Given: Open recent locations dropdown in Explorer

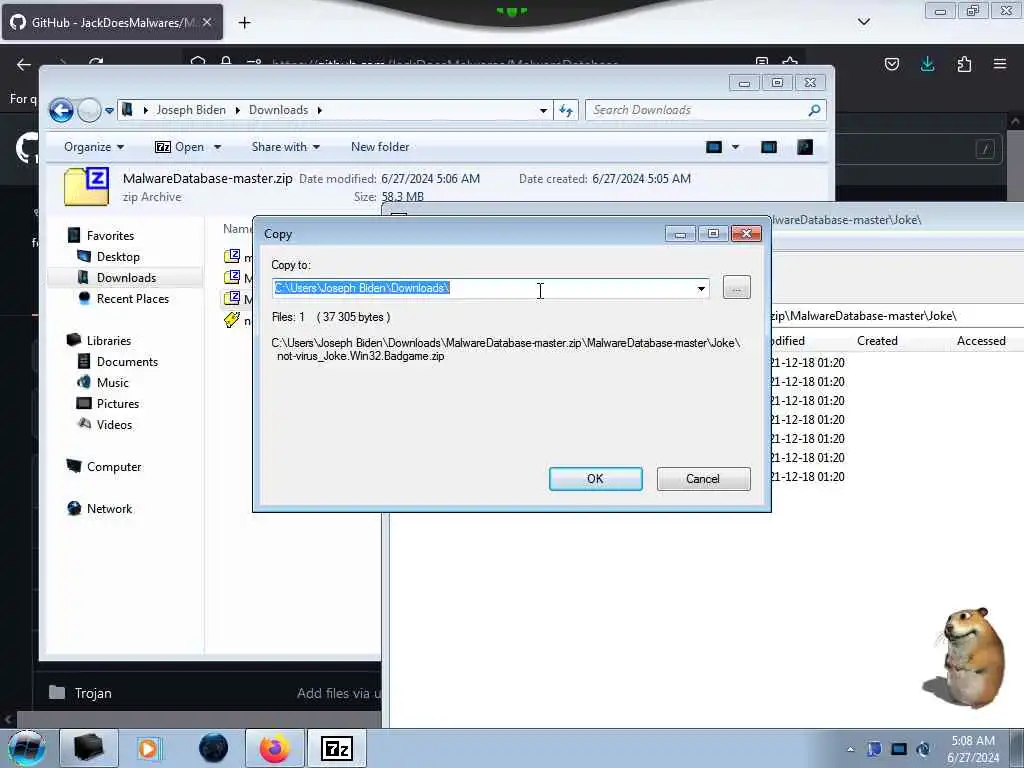Looking at the screenshot, I should pos(109,110).
